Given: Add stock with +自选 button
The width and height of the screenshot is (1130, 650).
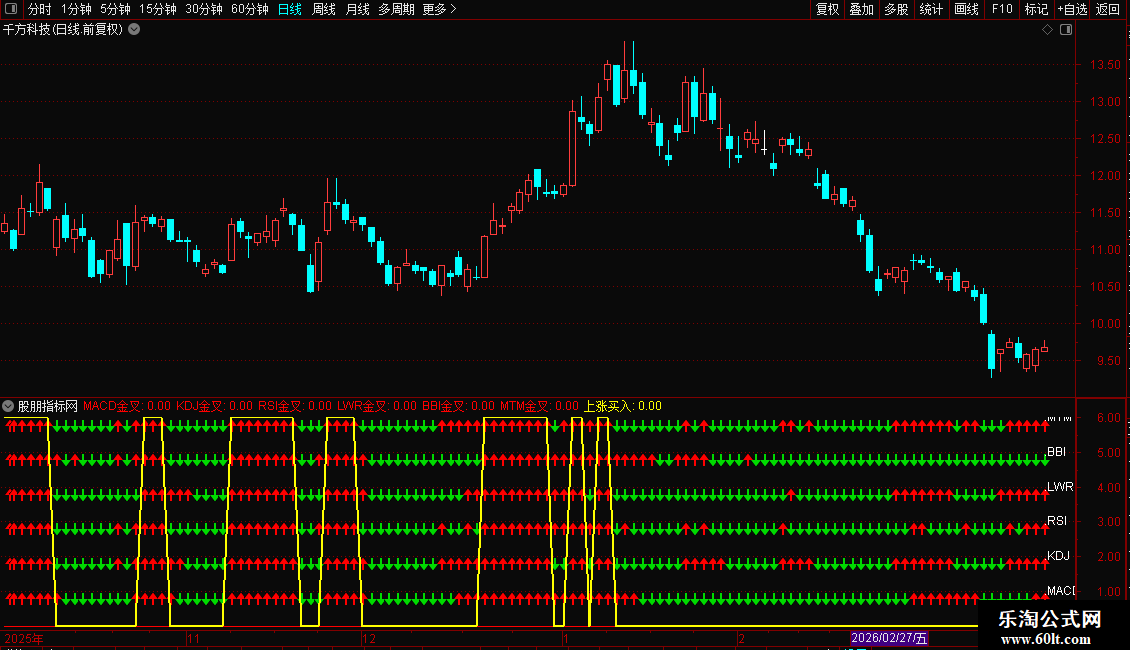Looking at the screenshot, I should 1072,9.
